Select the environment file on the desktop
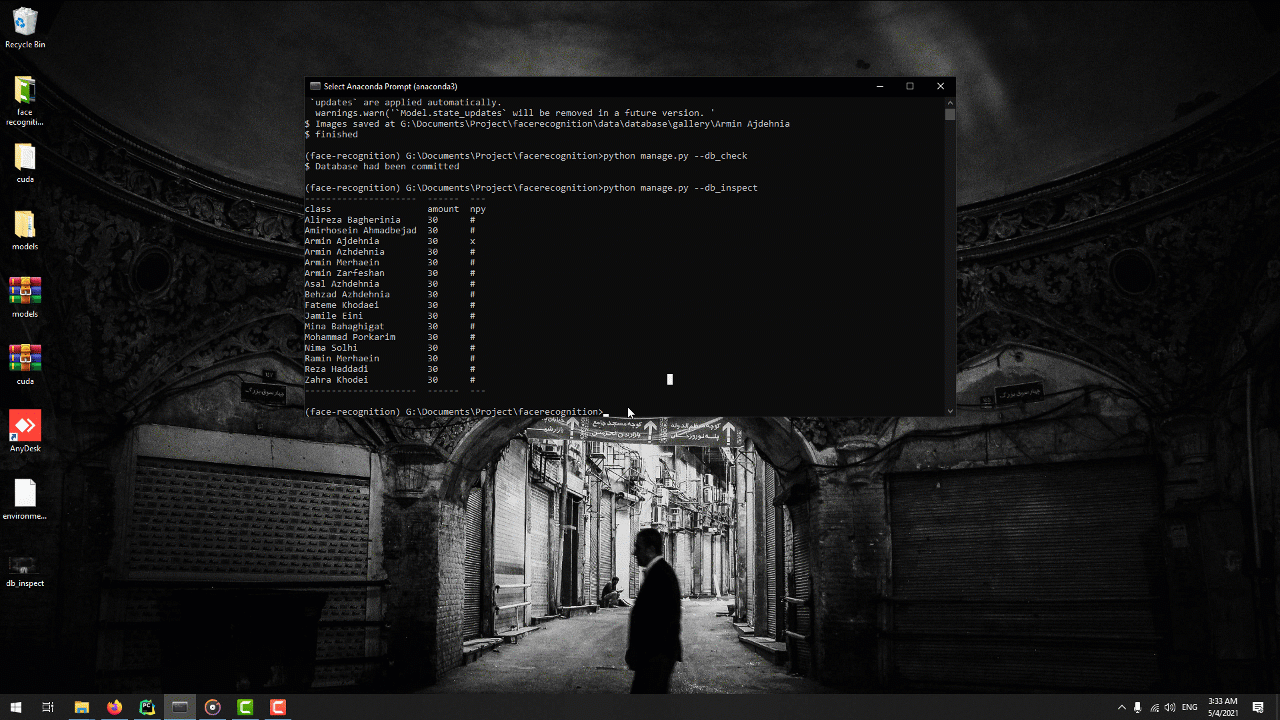The image size is (1280, 720). coord(25,499)
